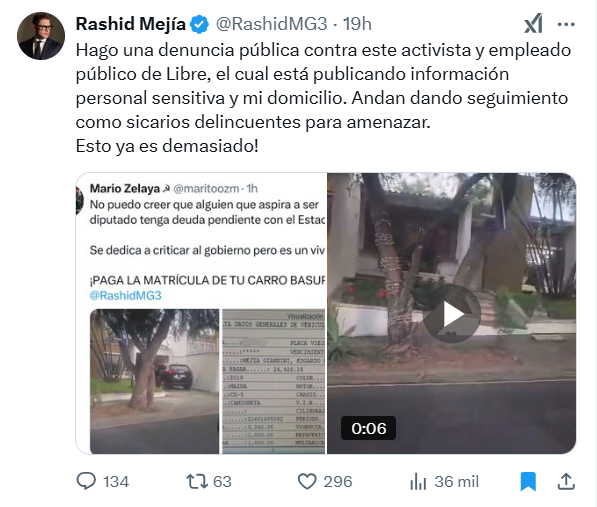Screen dimensions: 597x507
Task: Click the blue verified badge
Action: (200, 24)
